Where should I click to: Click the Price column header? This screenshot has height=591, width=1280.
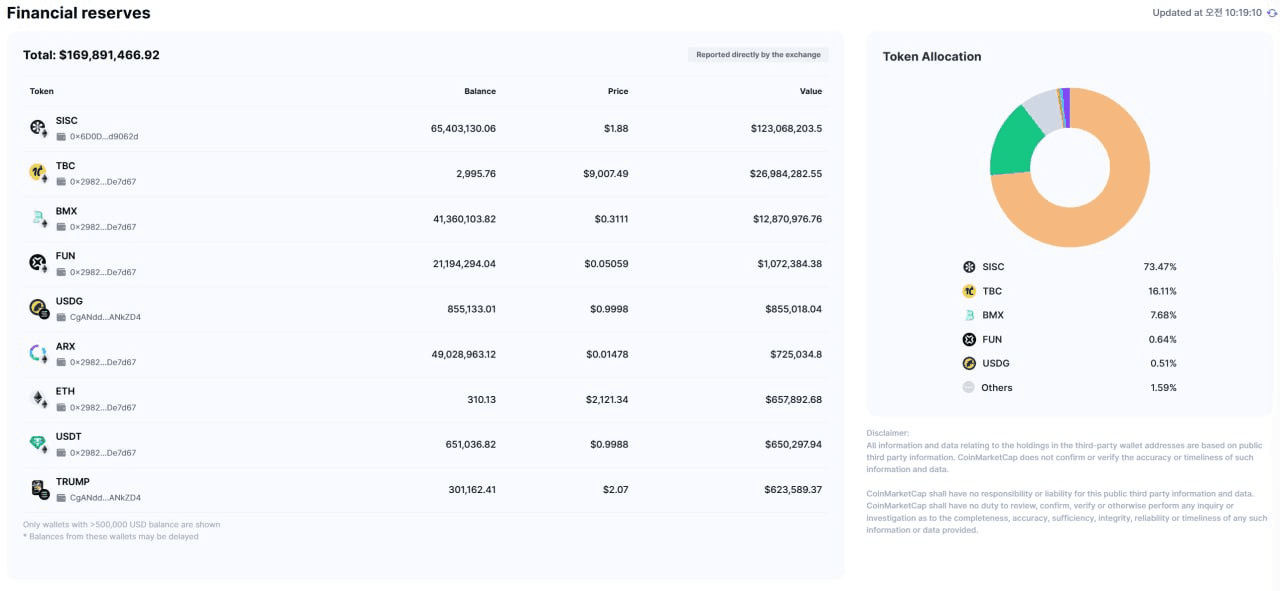(x=618, y=91)
